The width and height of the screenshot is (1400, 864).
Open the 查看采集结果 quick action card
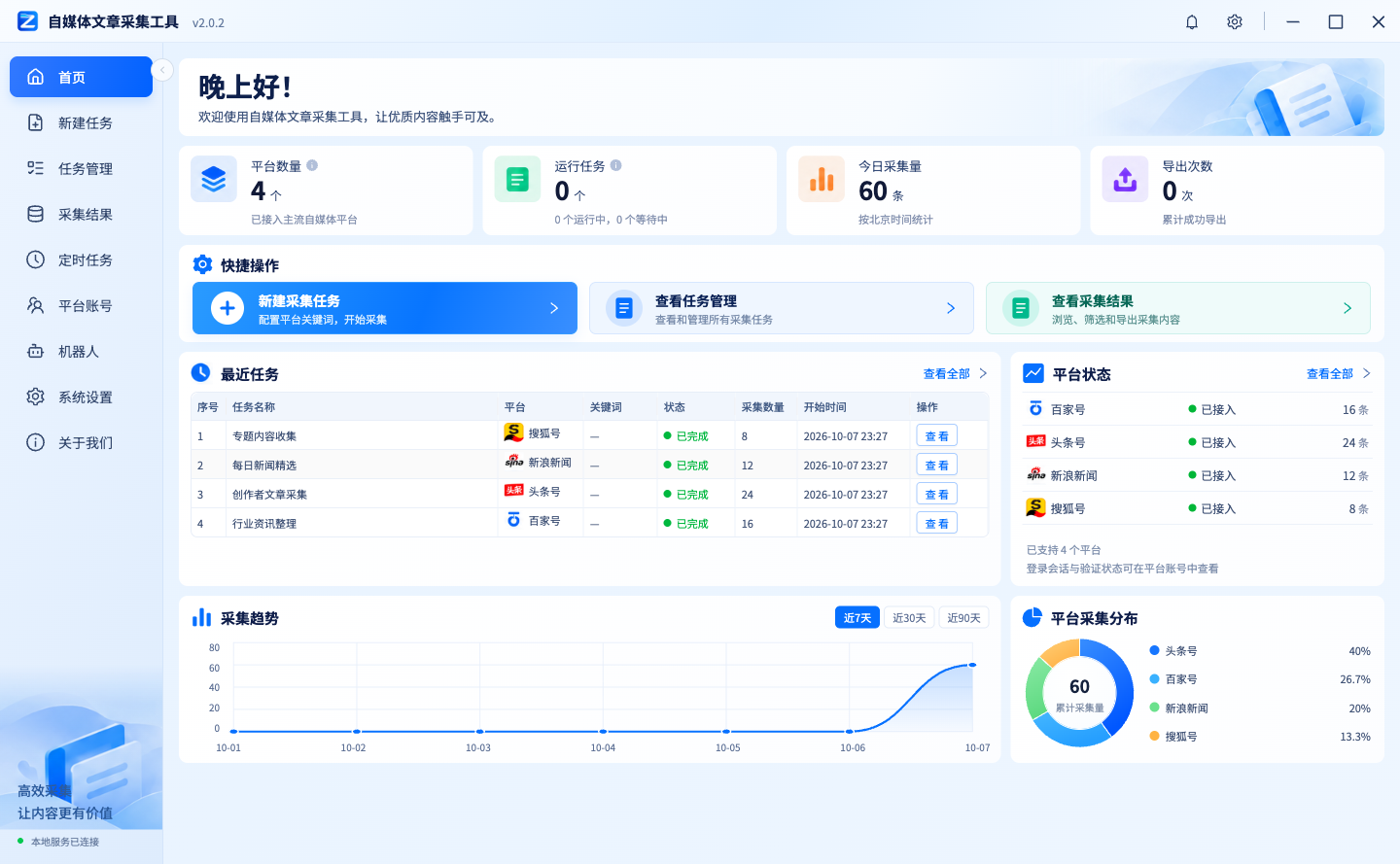1178,308
